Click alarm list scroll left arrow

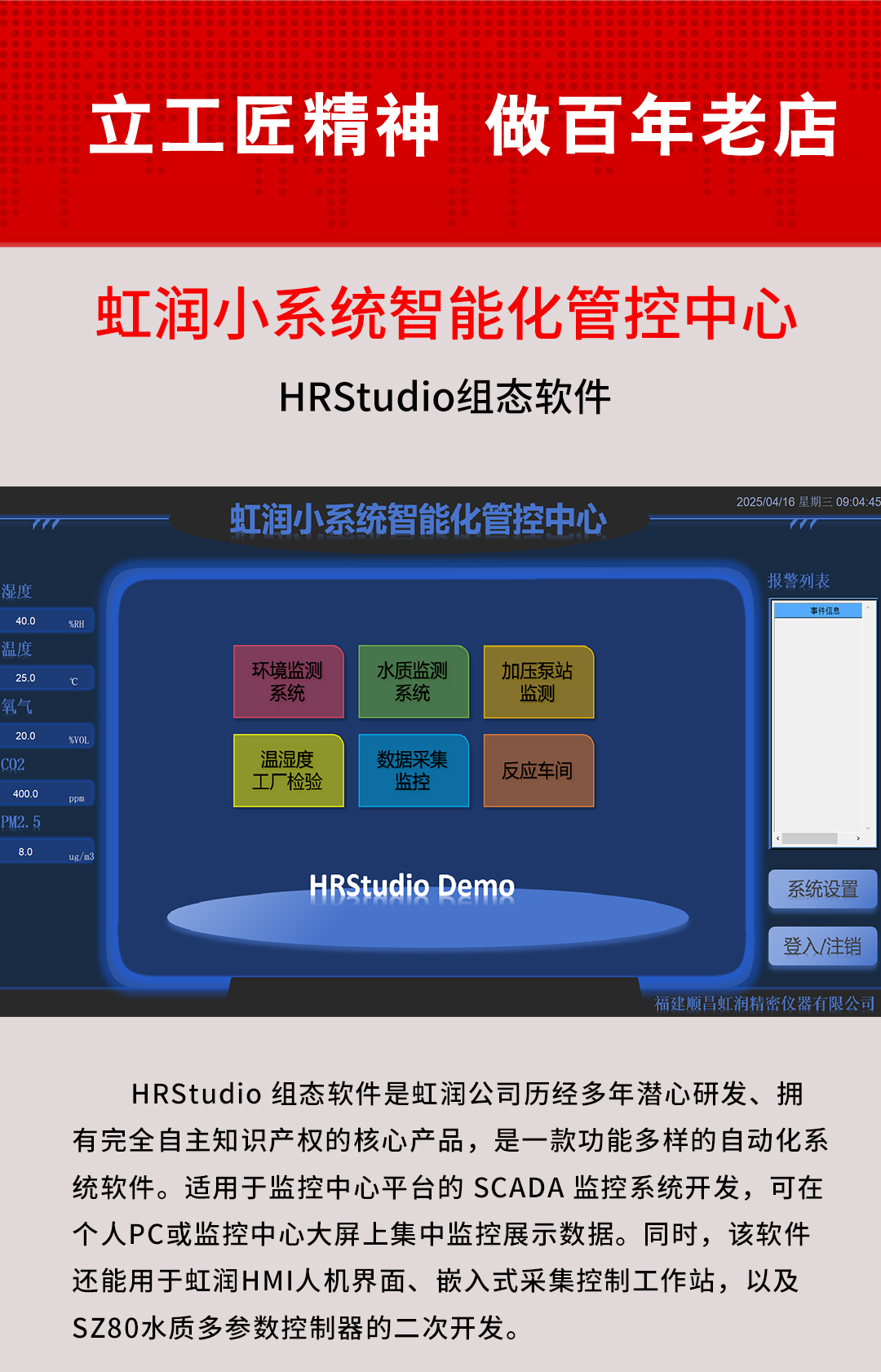(778, 838)
